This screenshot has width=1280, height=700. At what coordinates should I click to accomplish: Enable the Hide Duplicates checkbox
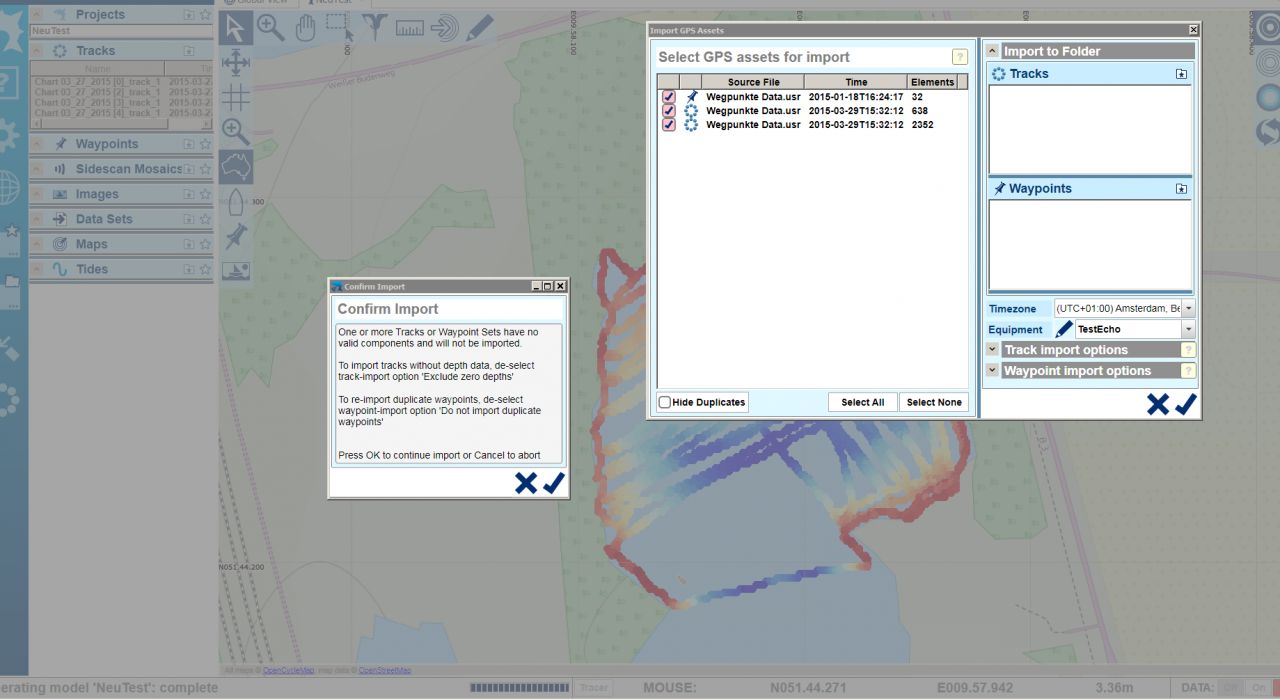click(665, 402)
